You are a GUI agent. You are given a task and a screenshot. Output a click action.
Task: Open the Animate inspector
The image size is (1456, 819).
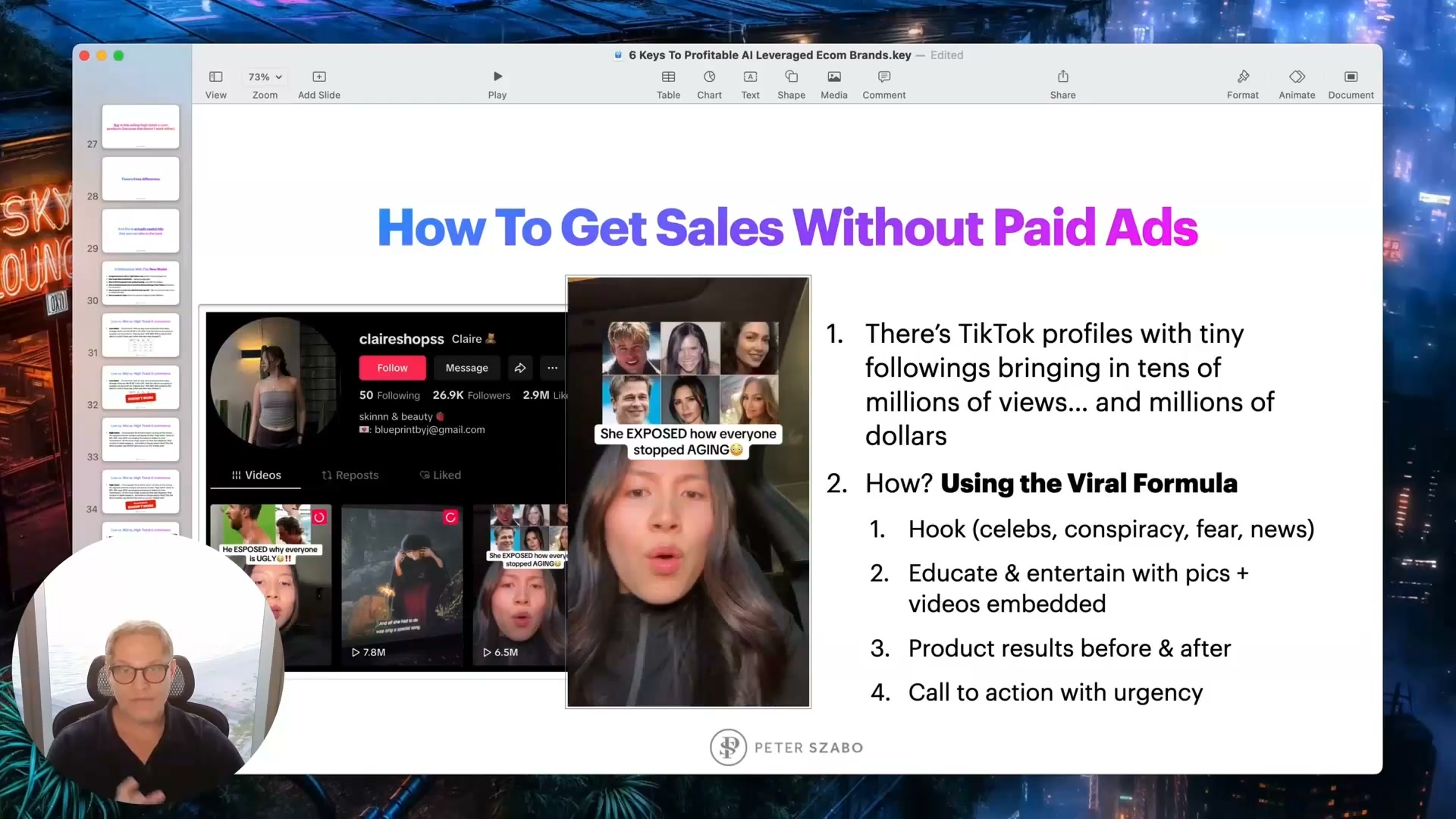click(x=1297, y=77)
